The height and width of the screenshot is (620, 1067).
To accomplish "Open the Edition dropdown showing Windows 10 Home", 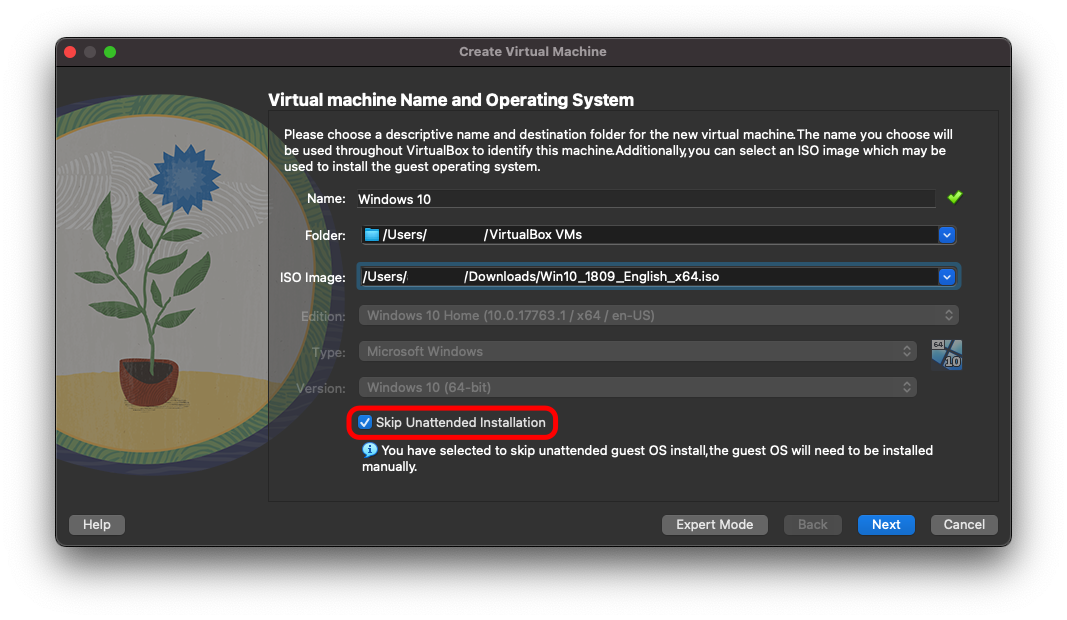I will 657,316.
